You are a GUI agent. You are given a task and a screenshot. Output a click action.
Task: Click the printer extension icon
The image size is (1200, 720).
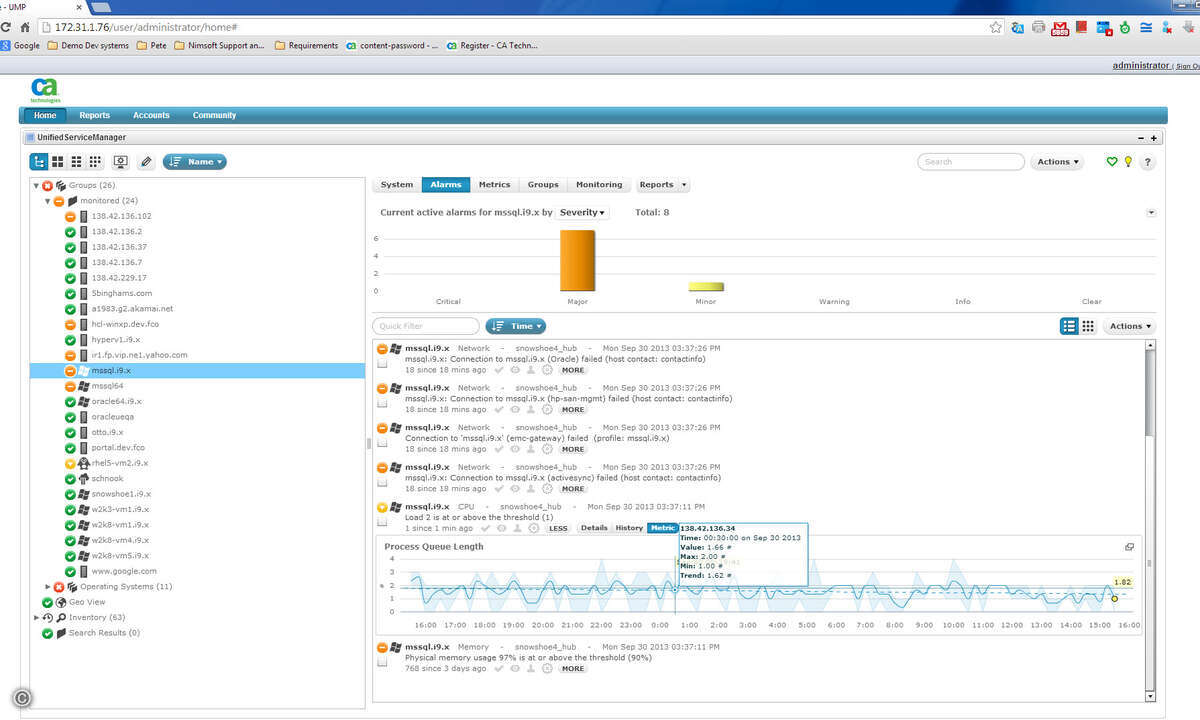(x=1039, y=28)
